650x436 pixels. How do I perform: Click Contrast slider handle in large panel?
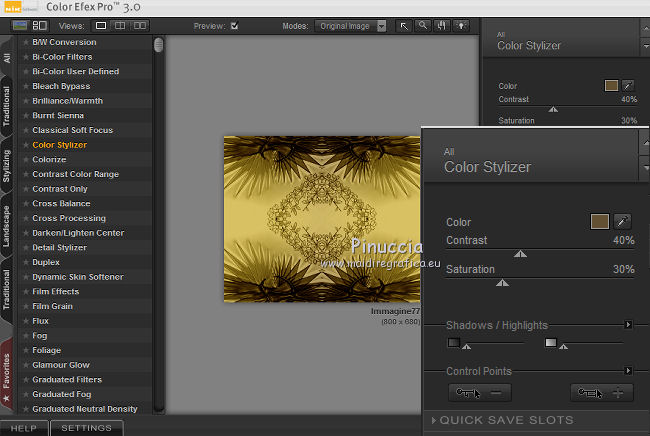(x=520, y=254)
